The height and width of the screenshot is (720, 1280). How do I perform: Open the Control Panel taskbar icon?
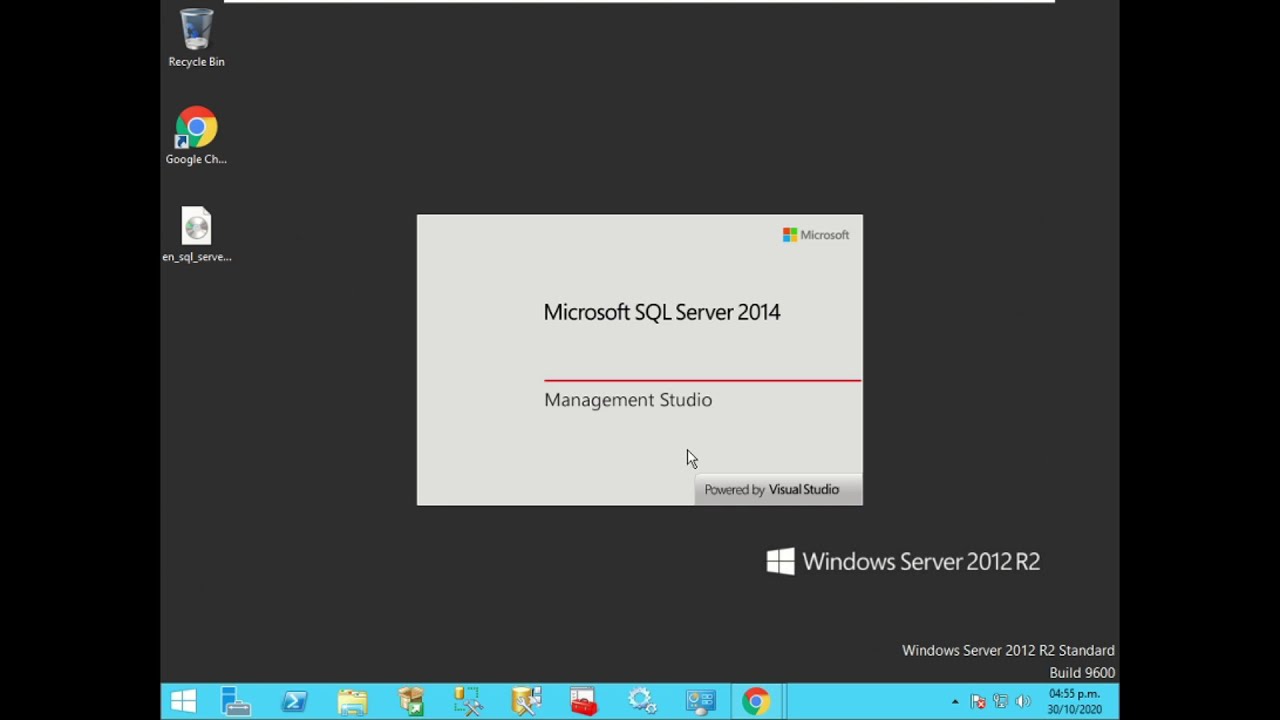699,701
